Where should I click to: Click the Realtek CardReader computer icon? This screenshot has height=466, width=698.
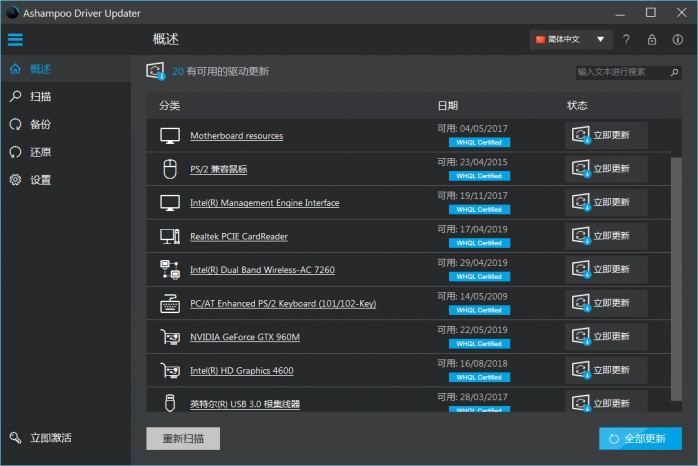170,236
